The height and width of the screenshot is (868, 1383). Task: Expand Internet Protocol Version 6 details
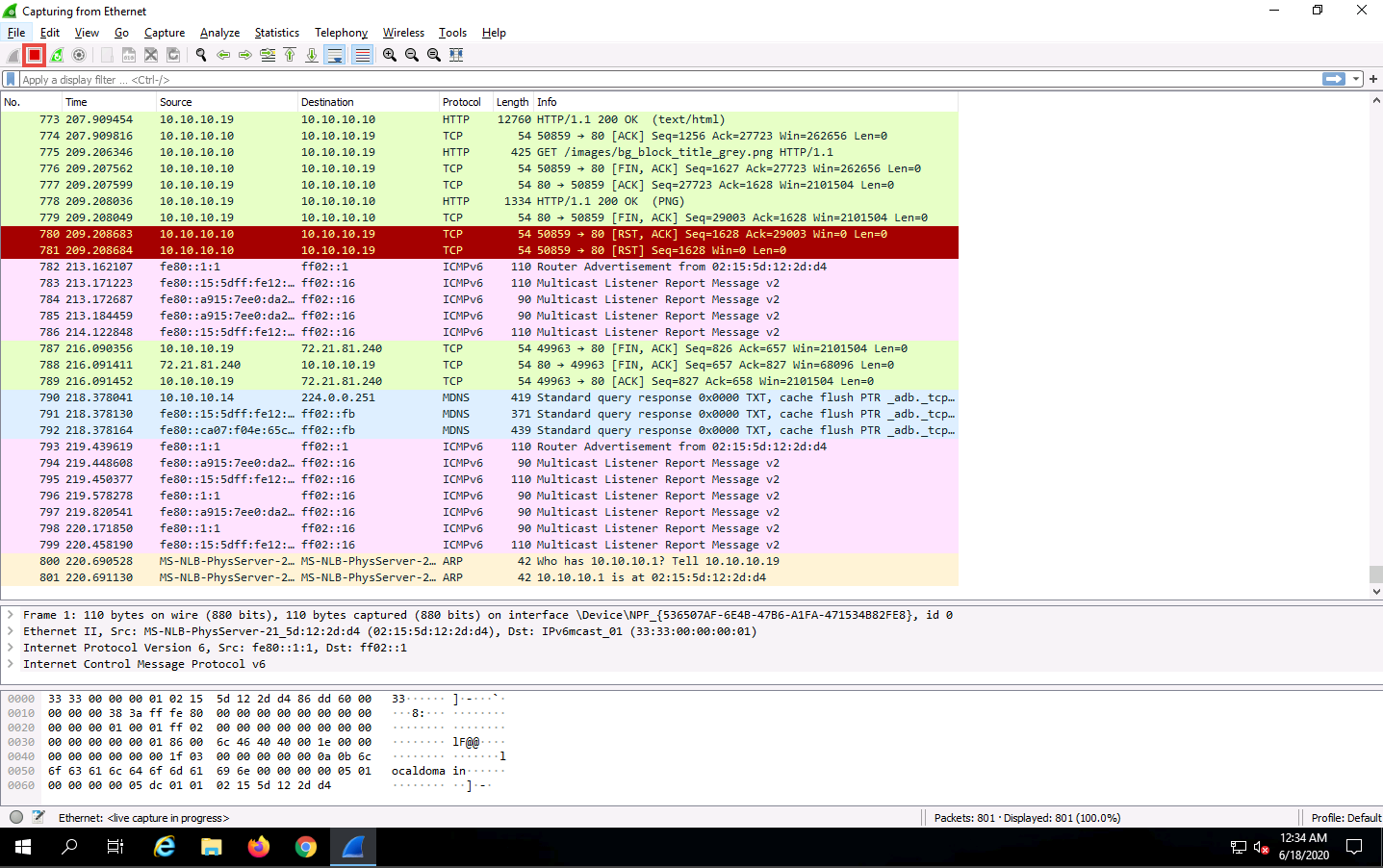click(x=11, y=648)
